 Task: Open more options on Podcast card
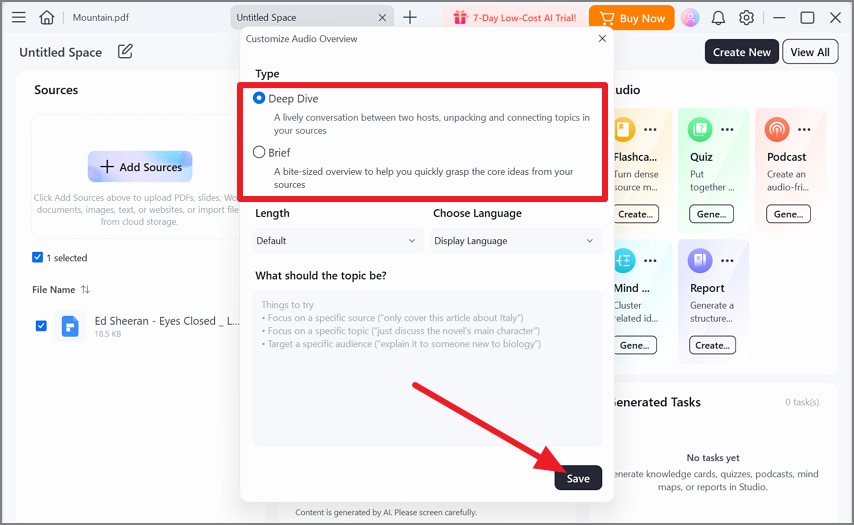804,130
